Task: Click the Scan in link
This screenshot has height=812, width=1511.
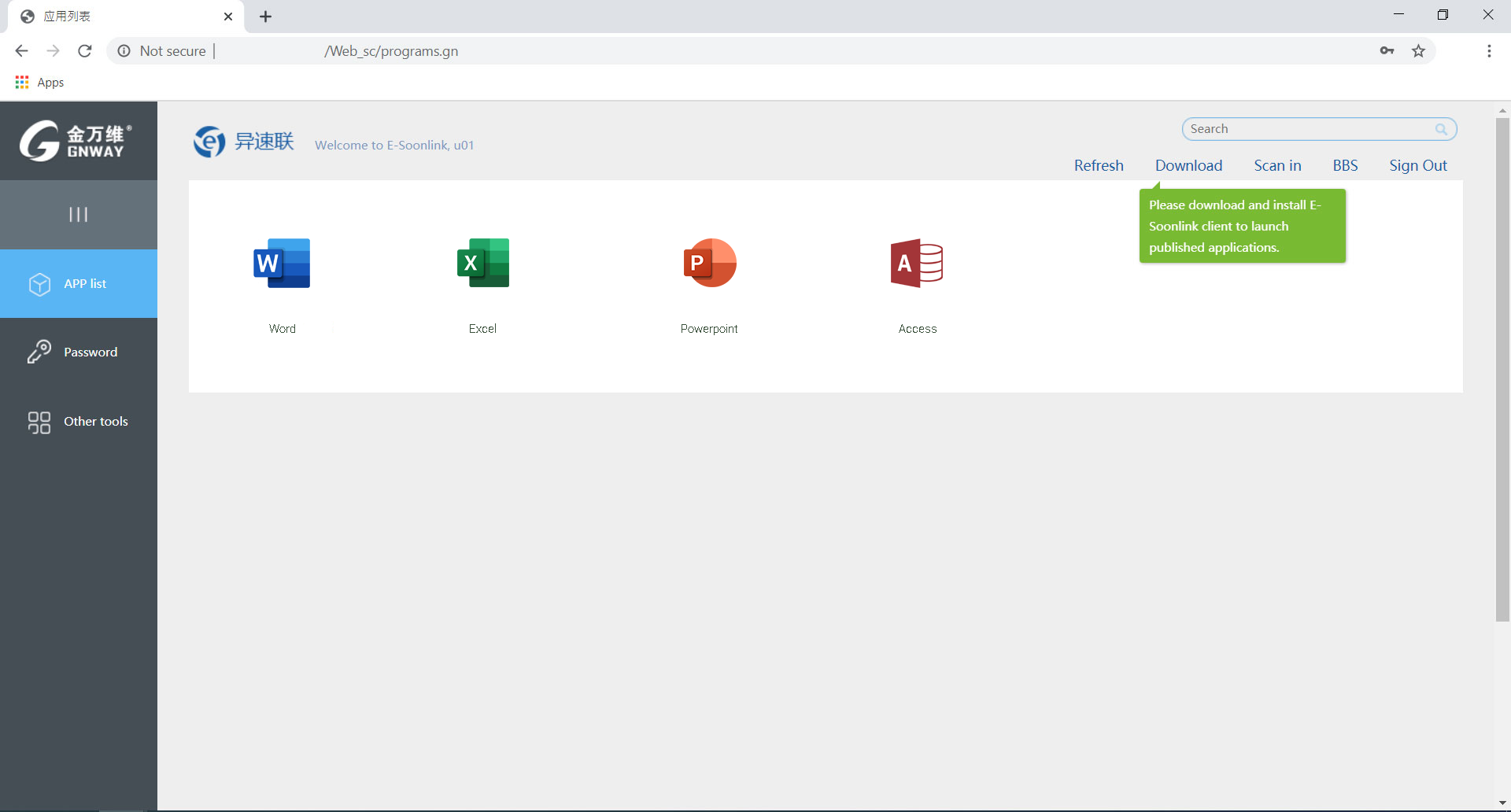Action: click(x=1277, y=165)
